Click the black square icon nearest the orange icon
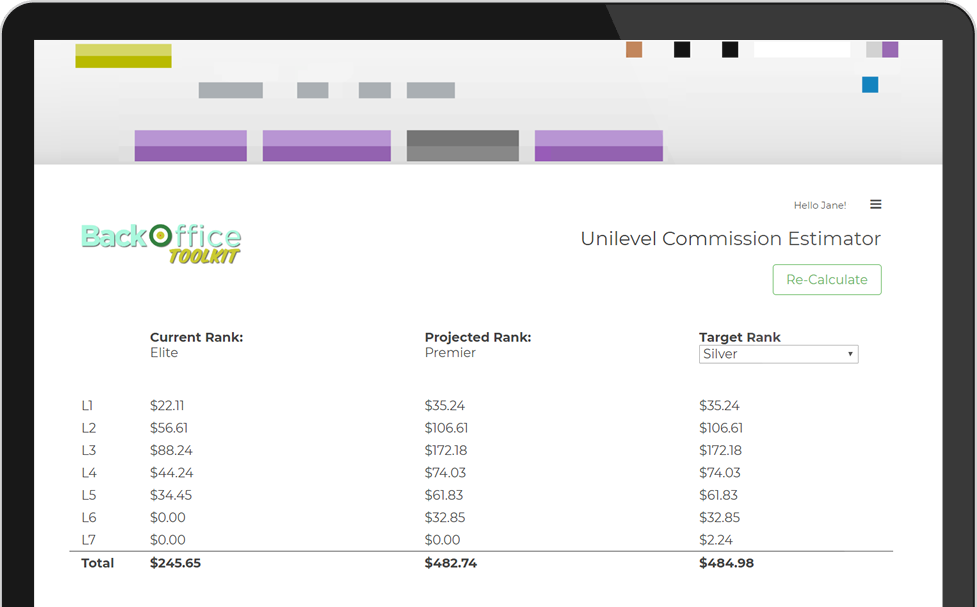The width and height of the screenshot is (977, 607). [x=682, y=50]
